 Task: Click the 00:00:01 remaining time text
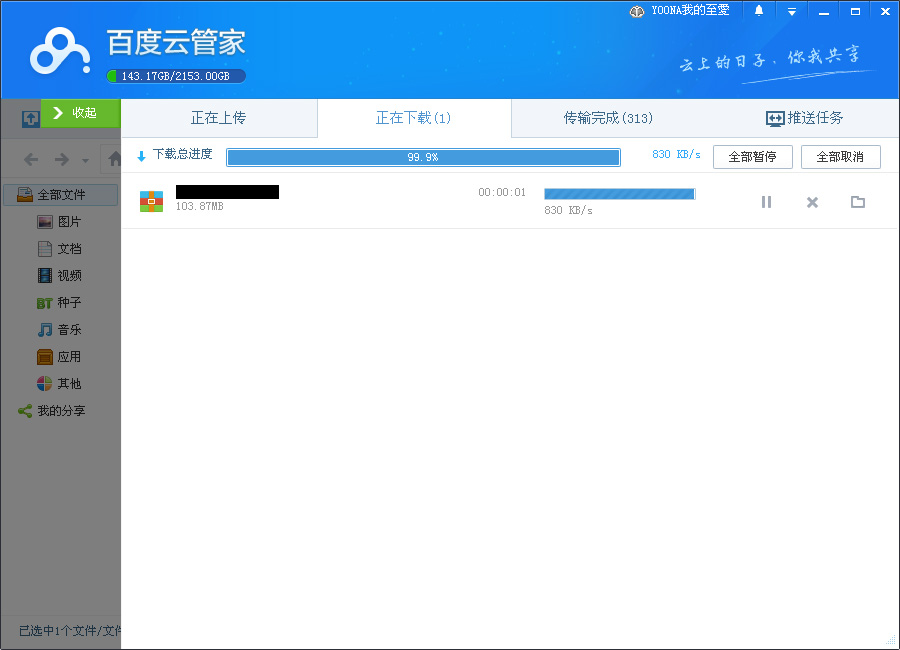tap(502, 192)
